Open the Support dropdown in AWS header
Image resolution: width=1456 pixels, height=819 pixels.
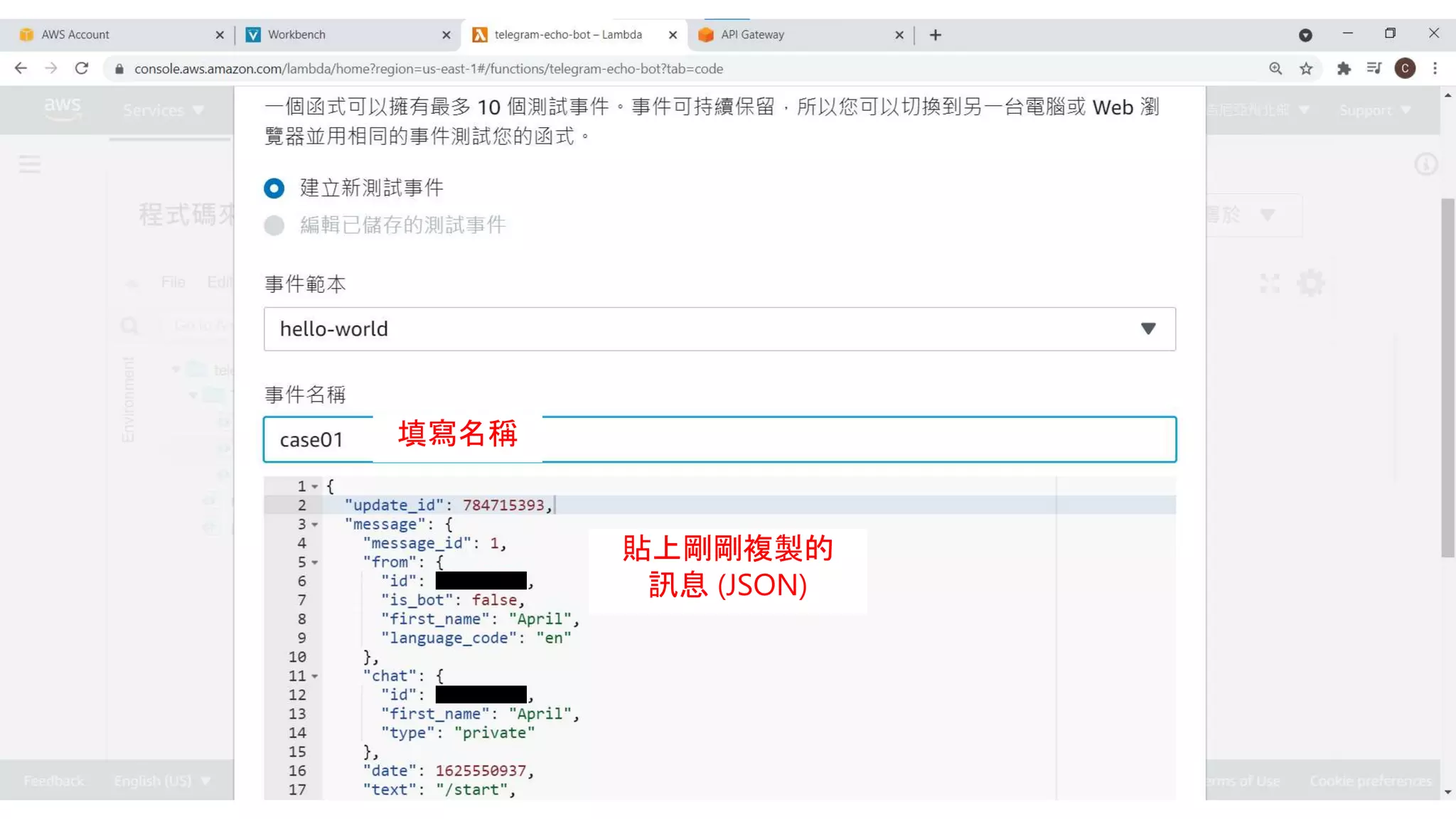(1375, 110)
